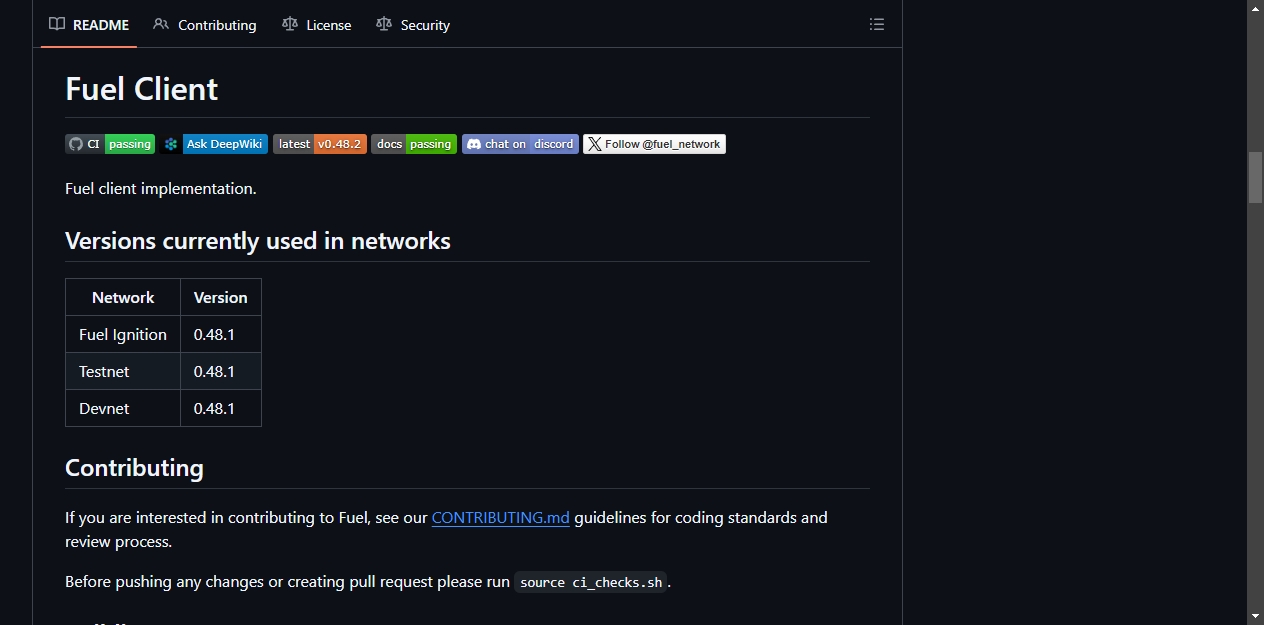Click the DeepWiki logo icon

[x=171, y=144]
